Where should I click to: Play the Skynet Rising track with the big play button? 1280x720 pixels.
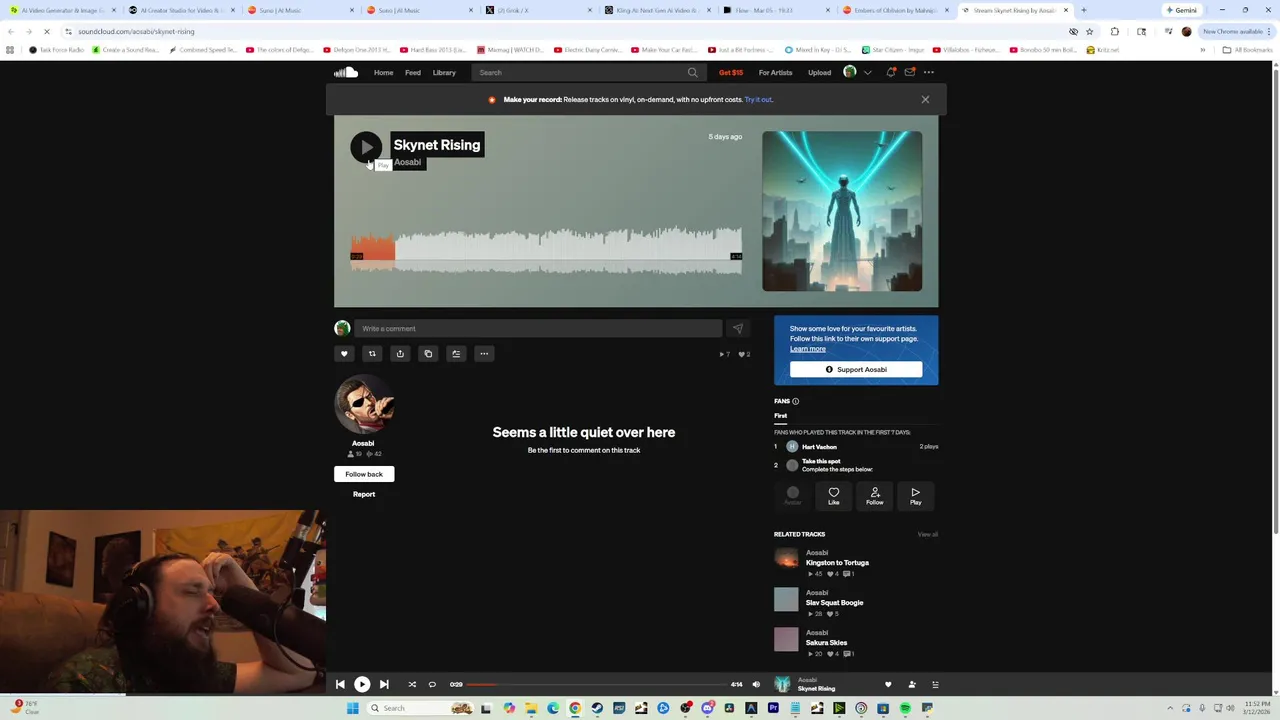[366, 147]
